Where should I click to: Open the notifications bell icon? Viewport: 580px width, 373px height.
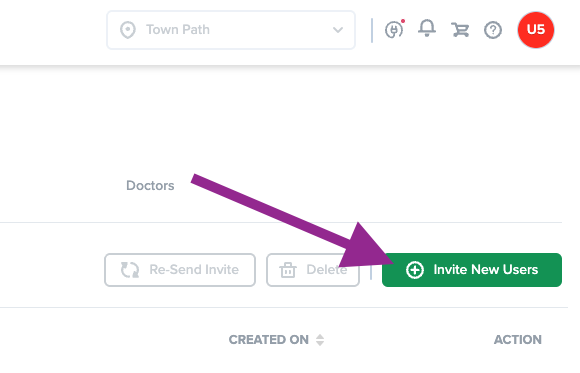[427, 28]
